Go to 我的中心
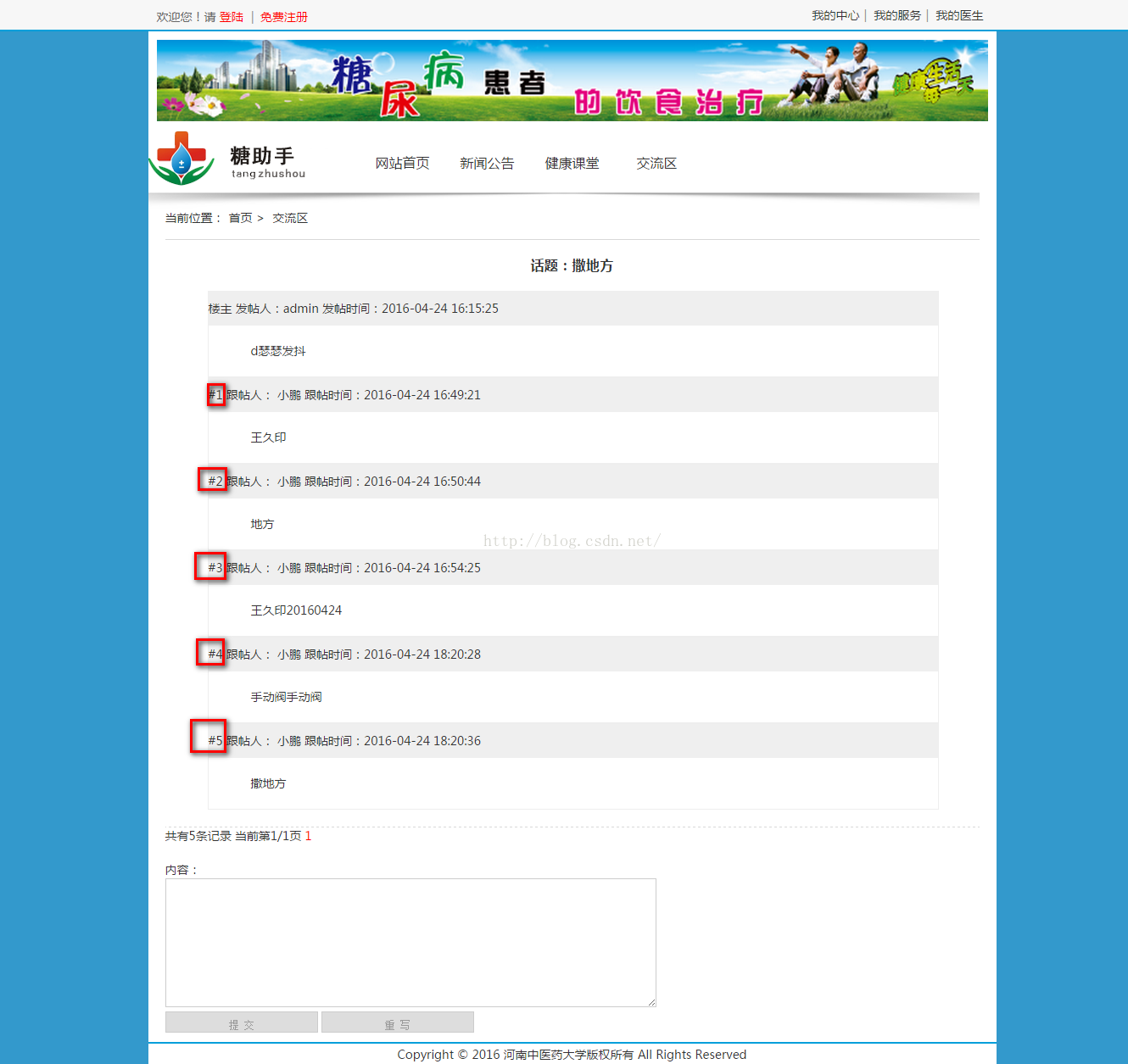This screenshot has width=1128, height=1064. pyautogui.click(x=835, y=15)
